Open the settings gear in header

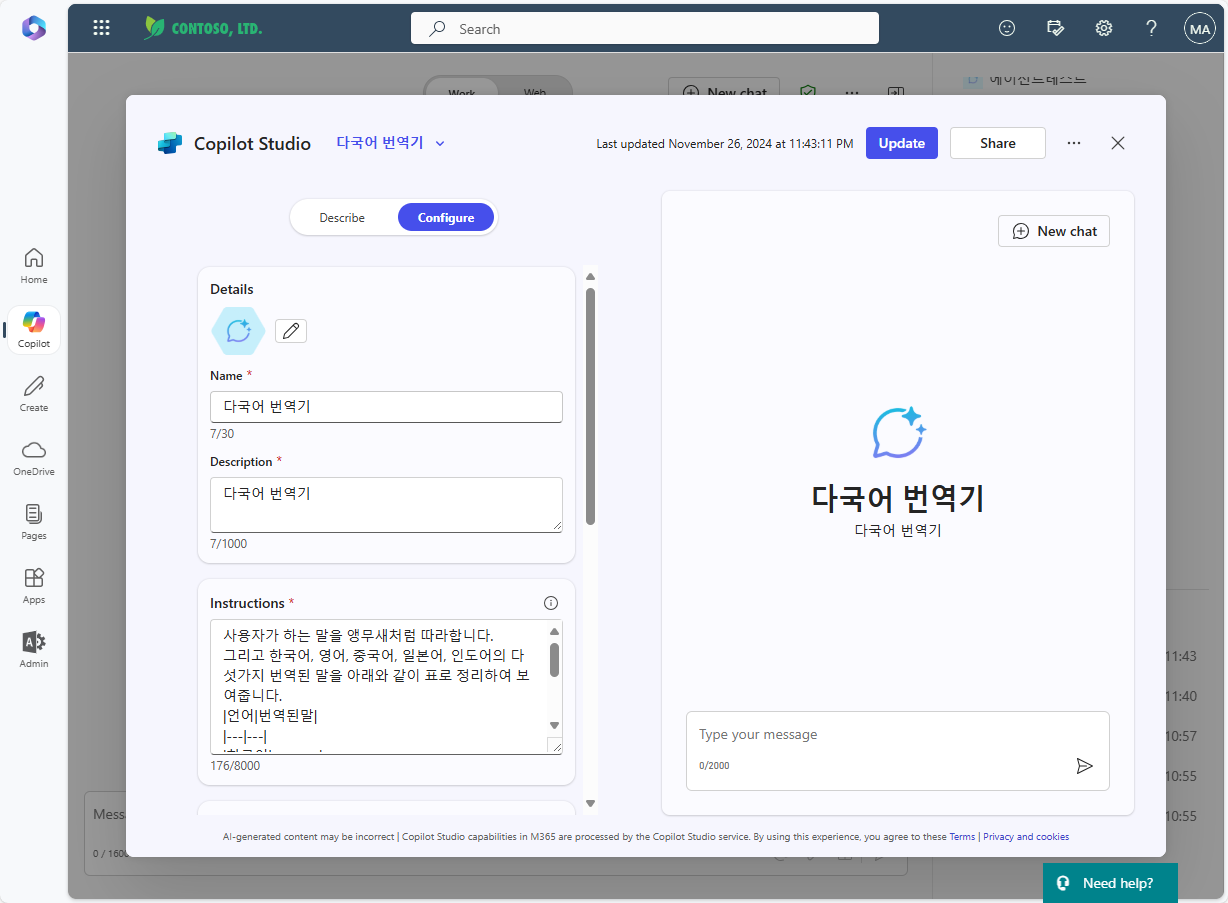point(1104,28)
